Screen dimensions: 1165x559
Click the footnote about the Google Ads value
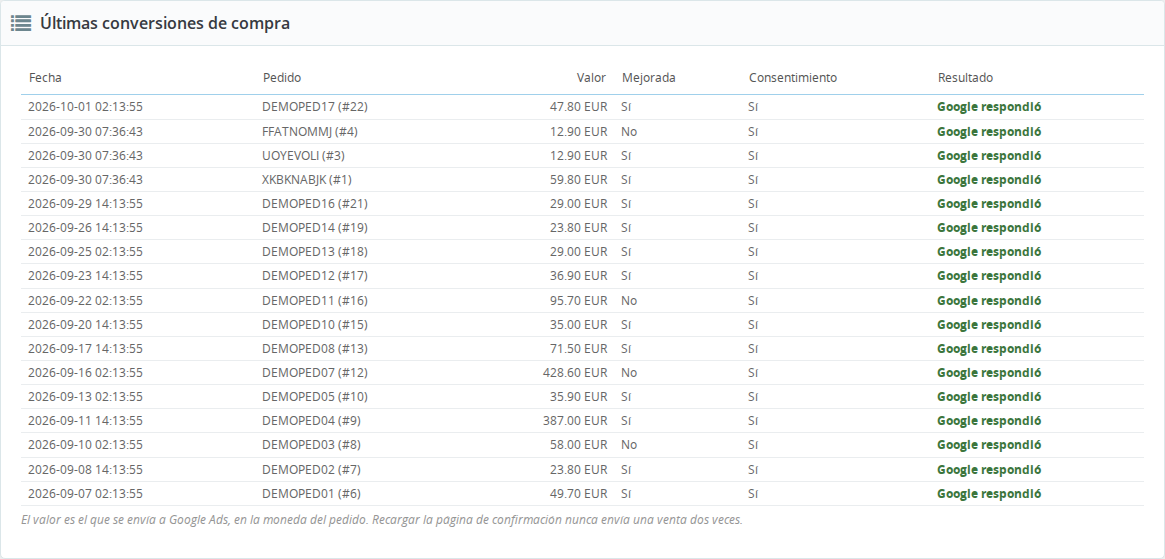[382, 520]
